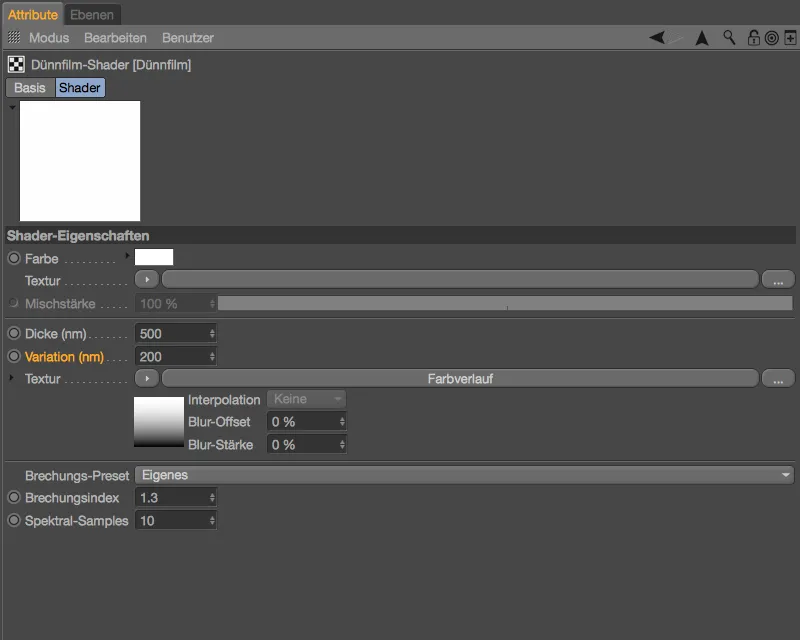Toggle Brechungsindex animation circle
Viewport: 800px width, 640px height.
(14, 497)
